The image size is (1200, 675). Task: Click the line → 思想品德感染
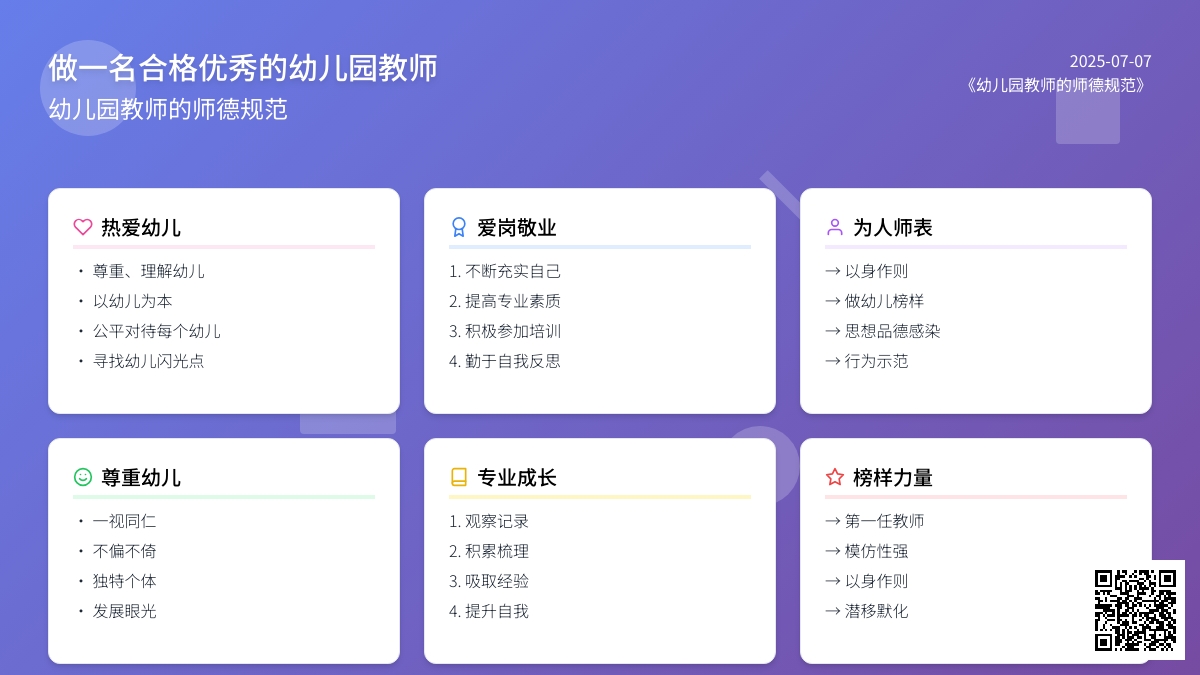click(882, 331)
